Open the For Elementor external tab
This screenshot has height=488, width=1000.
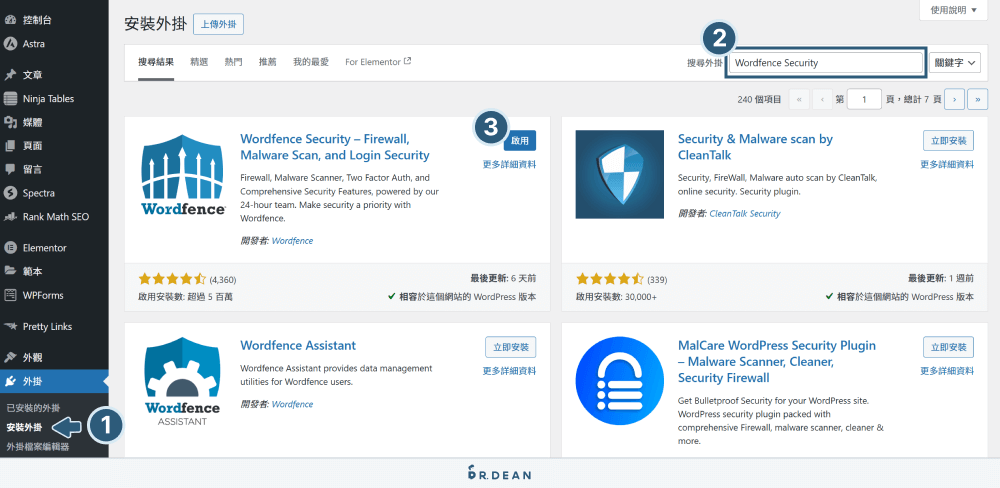pos(378,62)
